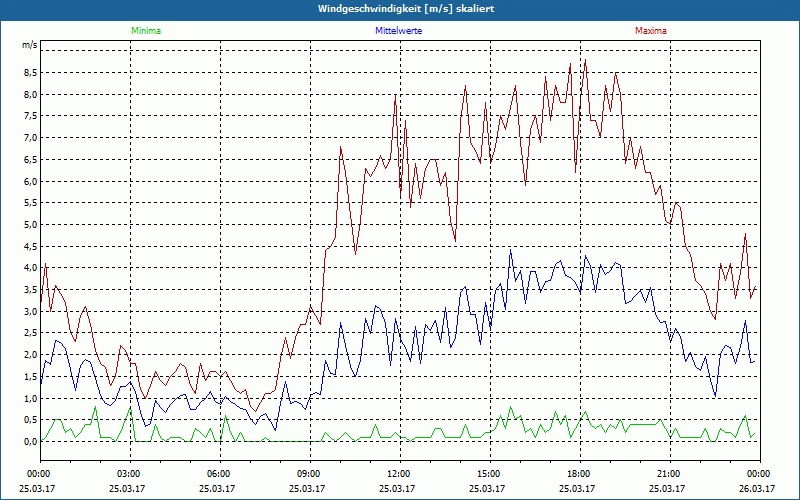Click the Minima legend label
Image resolution: width=800 pixels, height=500 pixels.
point(145,31)
